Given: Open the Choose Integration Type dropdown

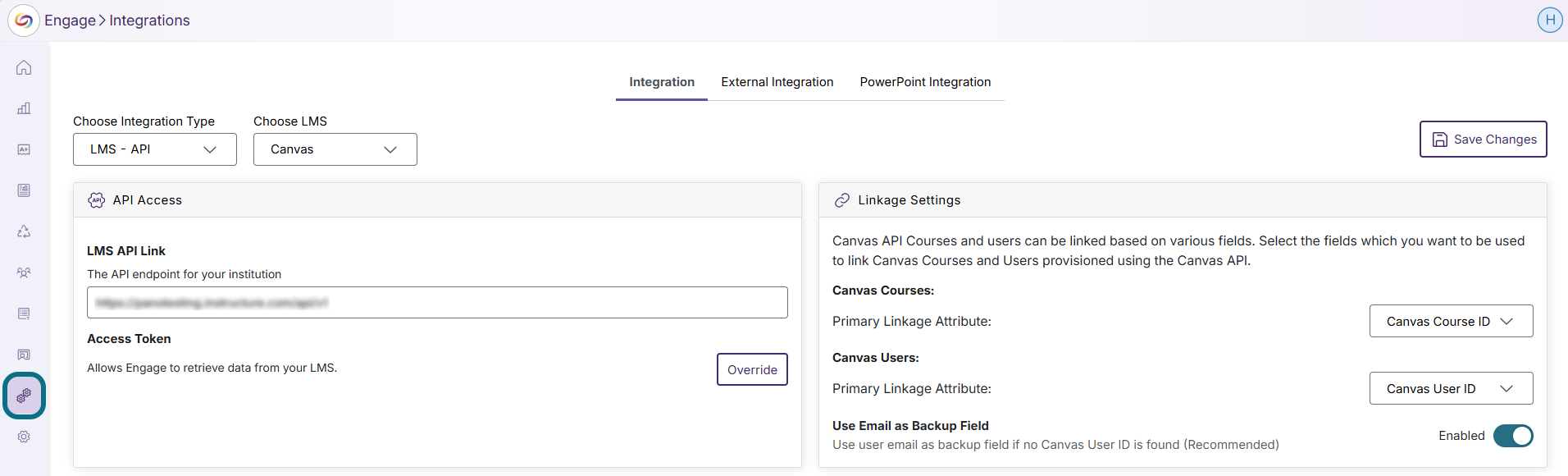Looking at the screenshot, I should [x=155, y=149].
